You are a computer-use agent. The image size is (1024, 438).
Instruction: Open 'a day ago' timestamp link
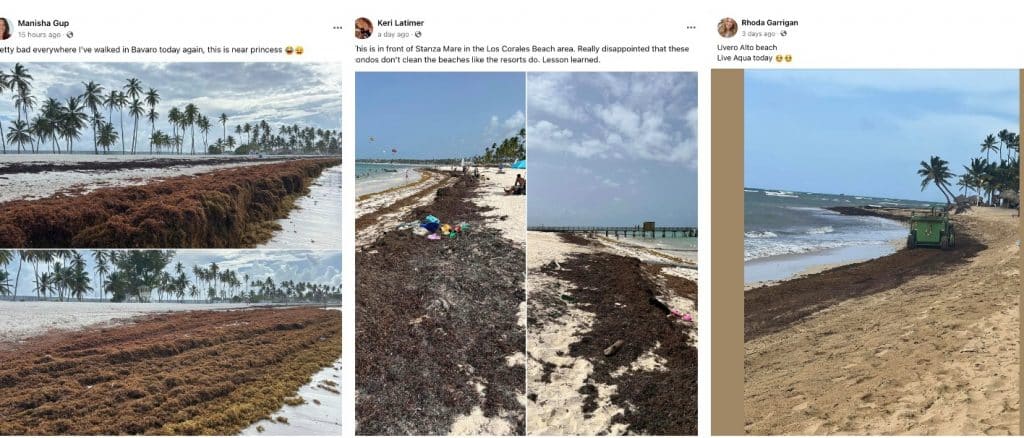pyautogui.click(x=393, y=35)
